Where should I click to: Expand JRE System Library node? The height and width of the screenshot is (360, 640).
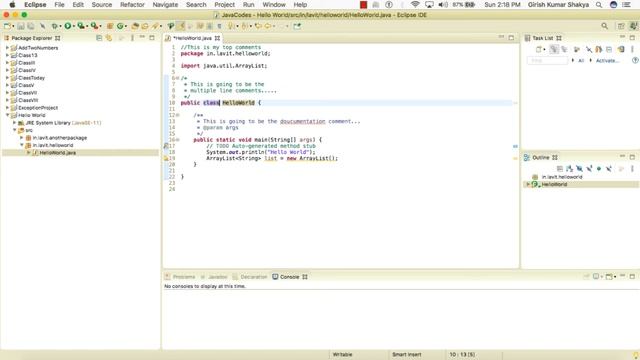point(14,122)
